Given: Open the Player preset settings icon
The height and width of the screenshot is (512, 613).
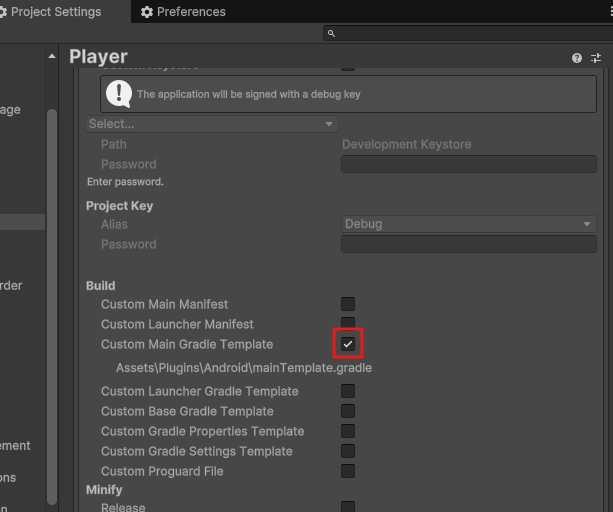Looking at the screenshot, I should point(596,58).
